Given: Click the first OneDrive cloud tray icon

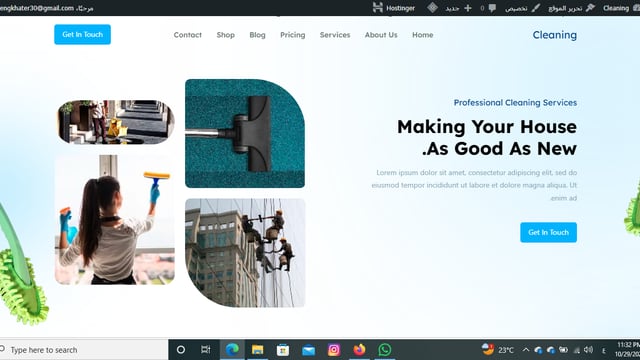Looking at the screenshot, I should [x=538, y=350].
